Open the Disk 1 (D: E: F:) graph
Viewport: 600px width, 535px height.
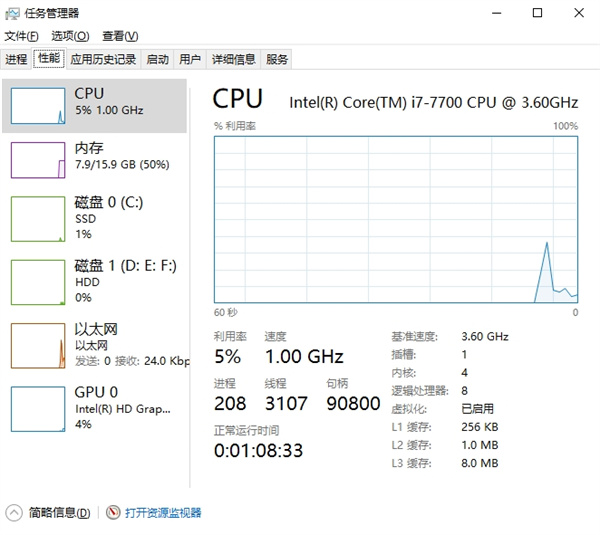(37, 282)
